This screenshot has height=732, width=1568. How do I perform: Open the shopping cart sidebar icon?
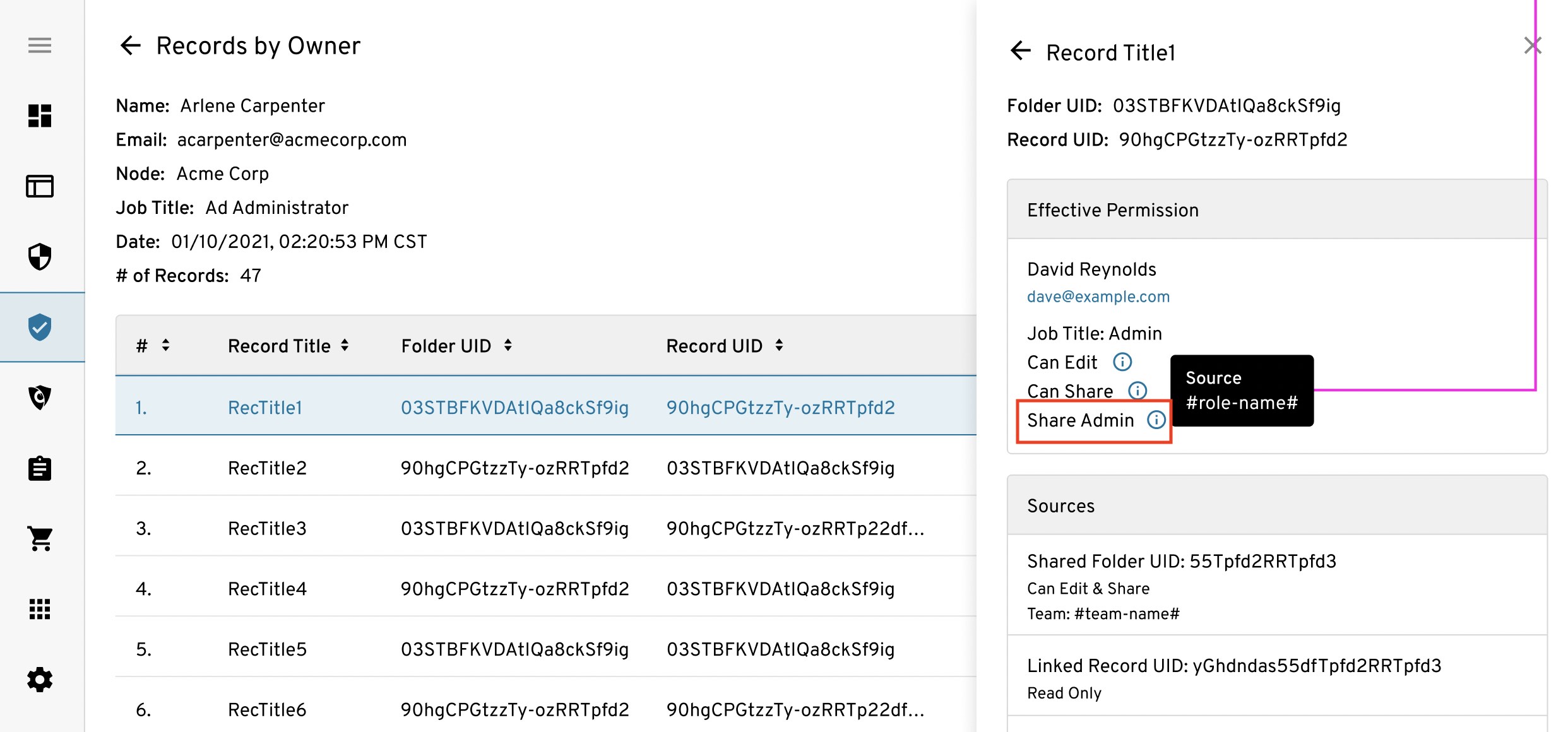pyautogui.click(x=39, y=538)
